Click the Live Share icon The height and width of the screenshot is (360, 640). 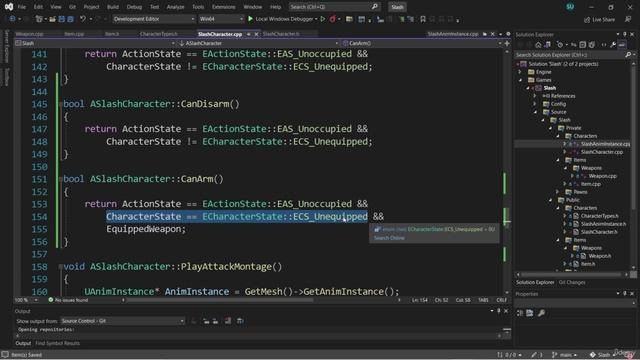coord(600,19)
